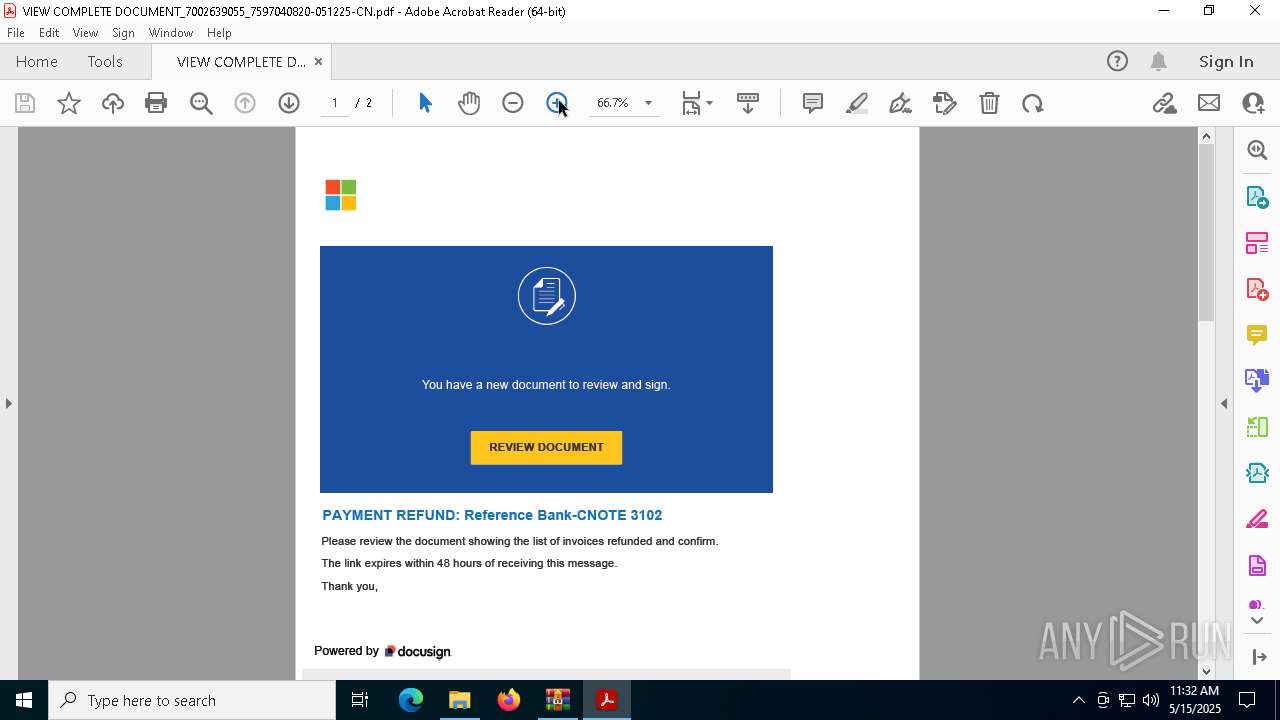Choose the Selection arrow tool
This screenshot has width=1280, height=720.
(425, 103)
